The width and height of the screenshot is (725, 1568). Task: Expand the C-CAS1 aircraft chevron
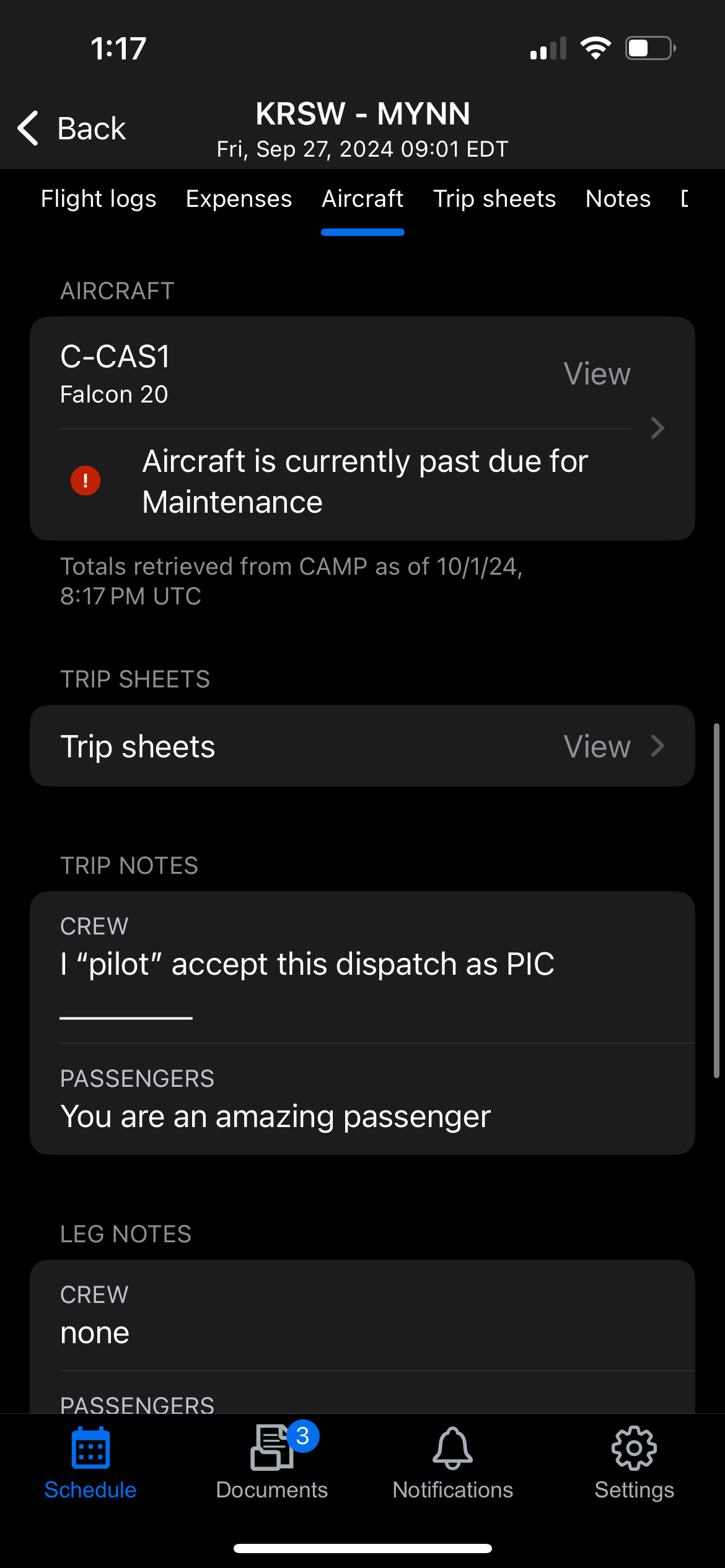(657, 428)
